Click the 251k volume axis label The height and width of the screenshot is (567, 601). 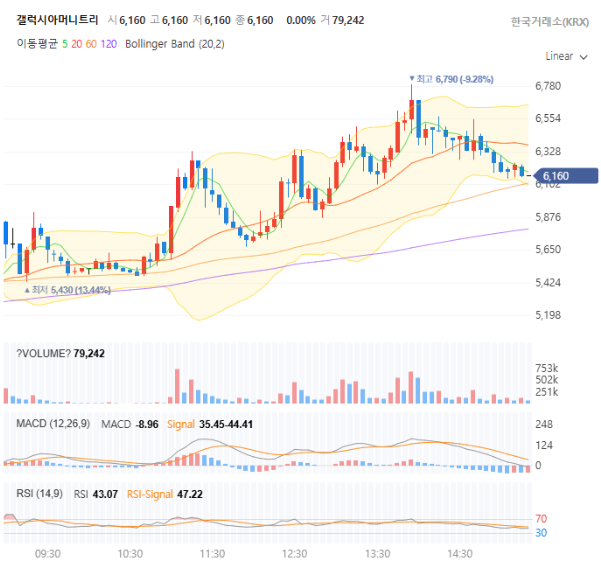[x=547, y=392]
